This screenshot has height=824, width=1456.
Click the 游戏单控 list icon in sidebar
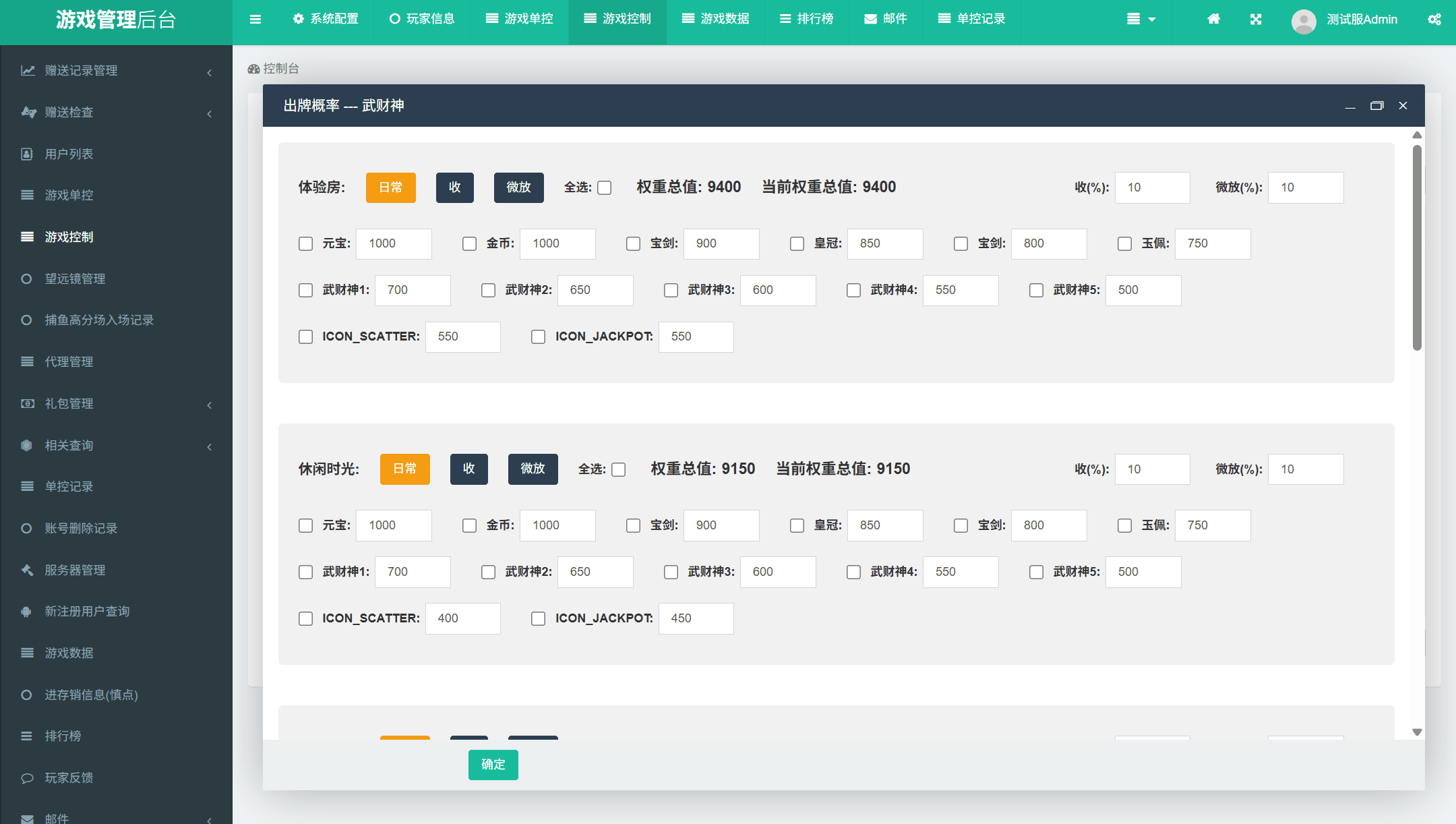[27, 196]
